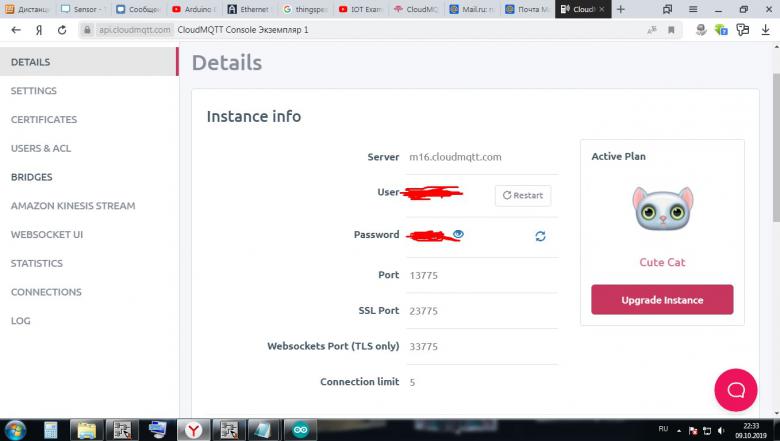Click the padlock site security icon
780x441 pixels.
87,30
